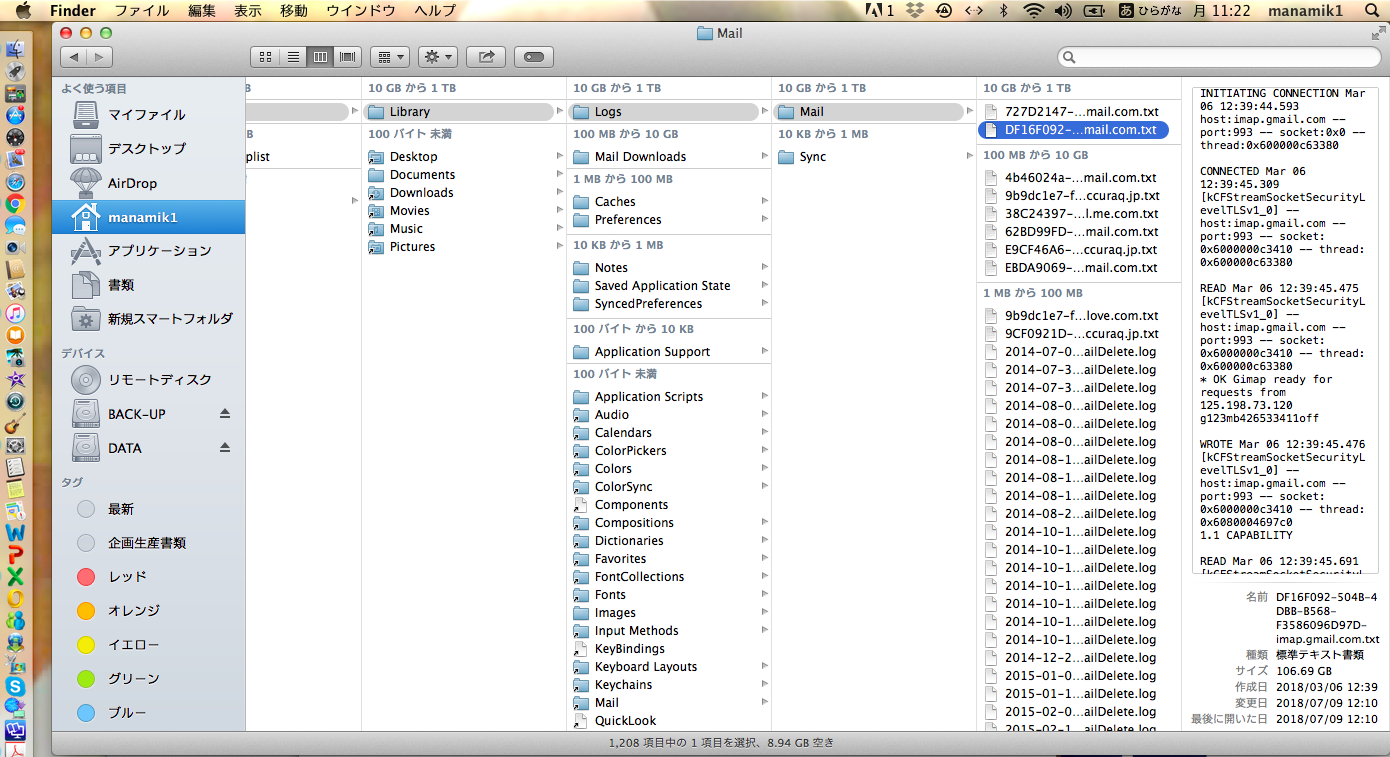The image size is (1390, 757).
Task: Open アプリケーション in the sidebar
Action: point(148,251)
